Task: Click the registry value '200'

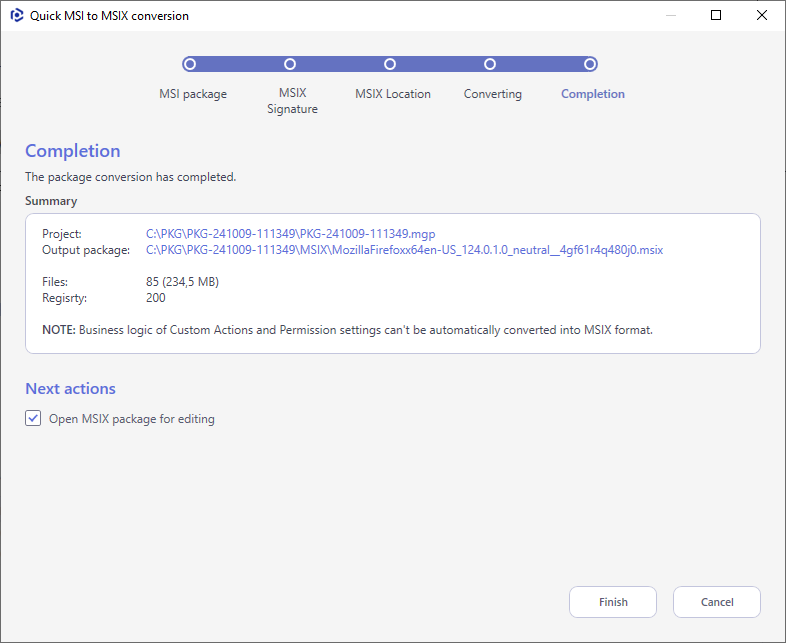Action: [x=155, y=298]
